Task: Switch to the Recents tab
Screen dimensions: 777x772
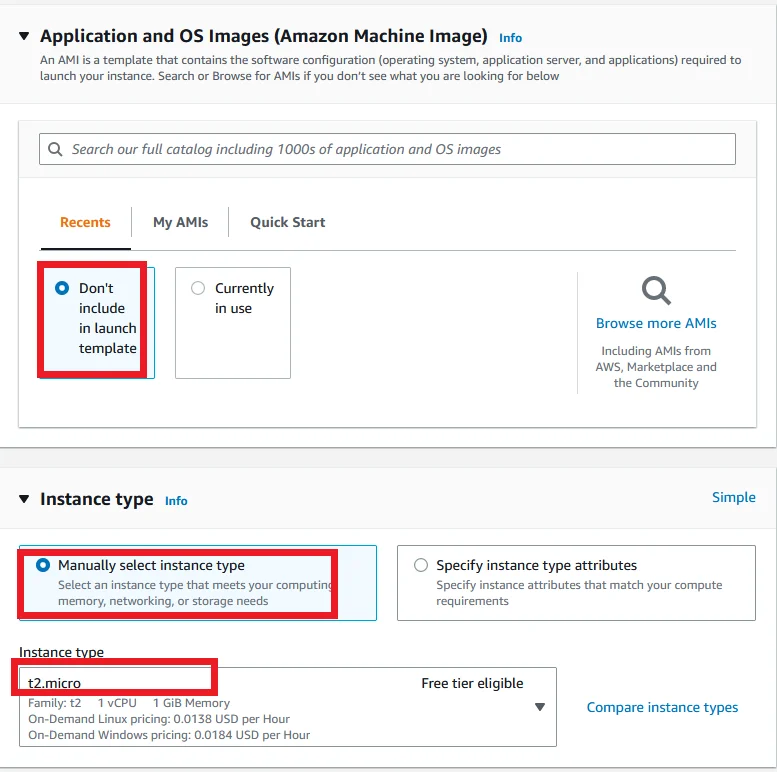Action: (85, 222)
